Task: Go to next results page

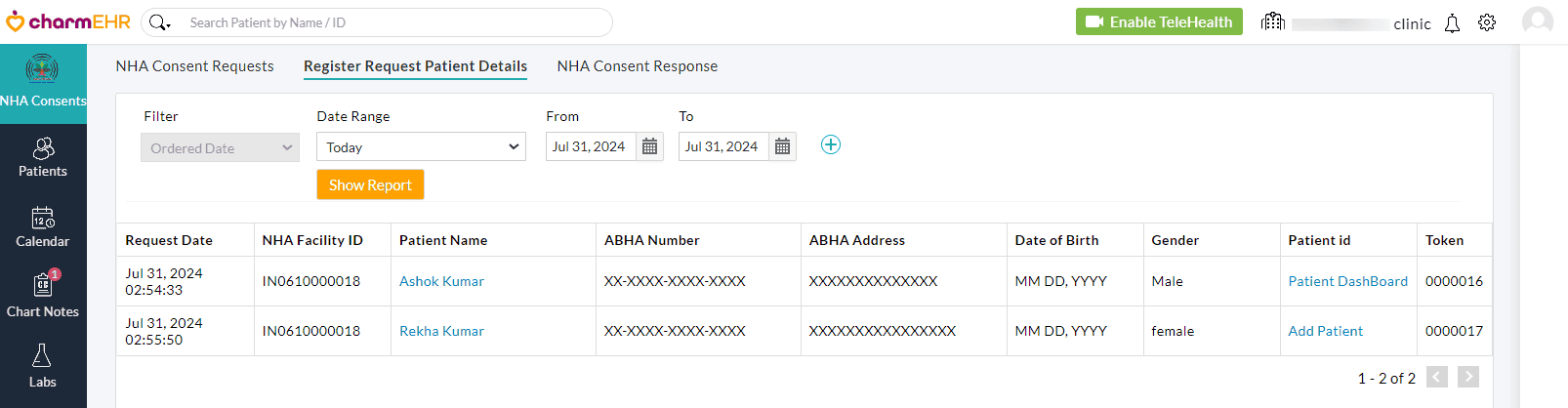Action: (1468, 377)
